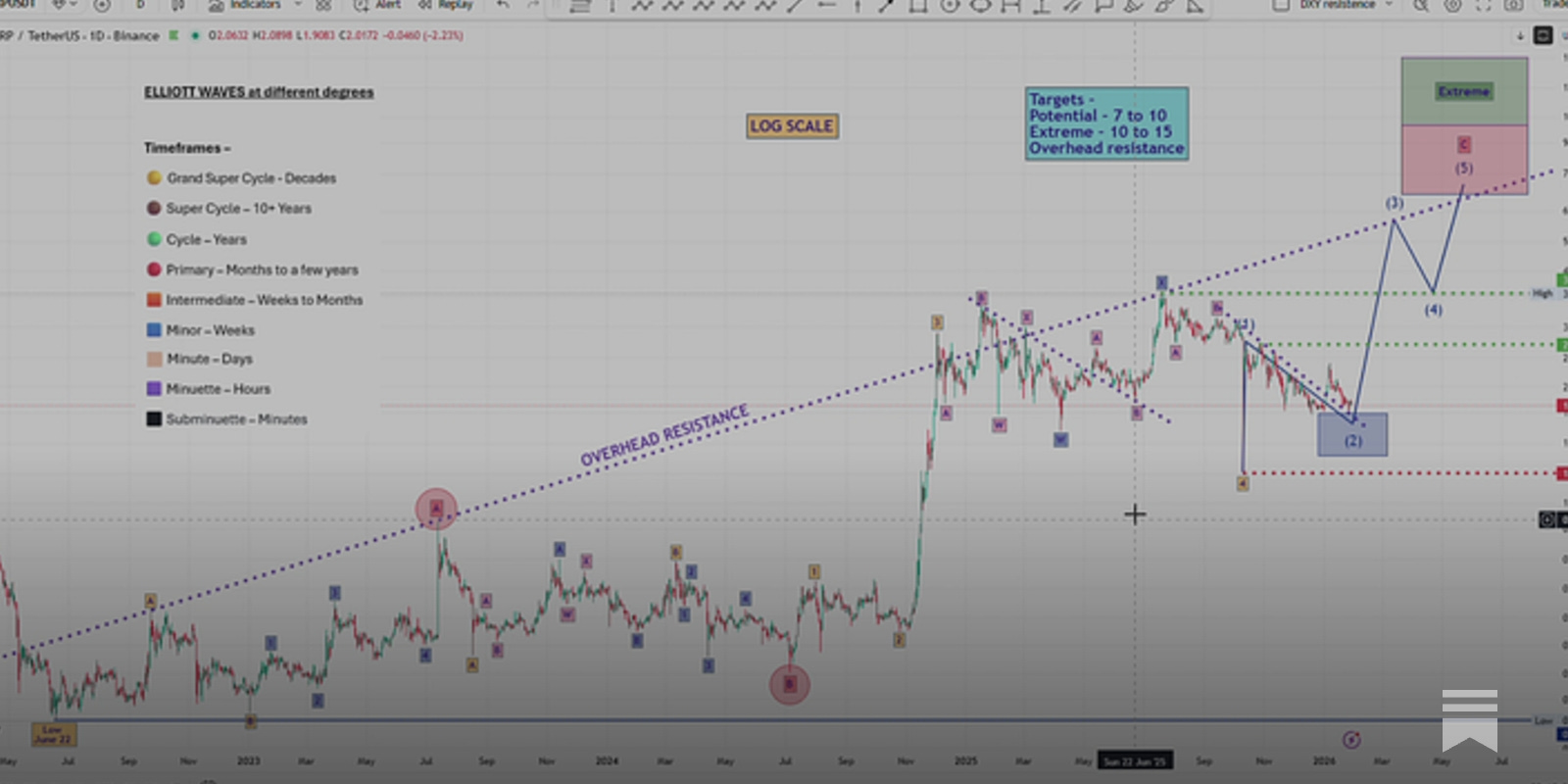Select the first Elliott wave tool in favorites
The height and width of the screenshot is (784, 1568).
pyautogui.click(x=642, y=6)
